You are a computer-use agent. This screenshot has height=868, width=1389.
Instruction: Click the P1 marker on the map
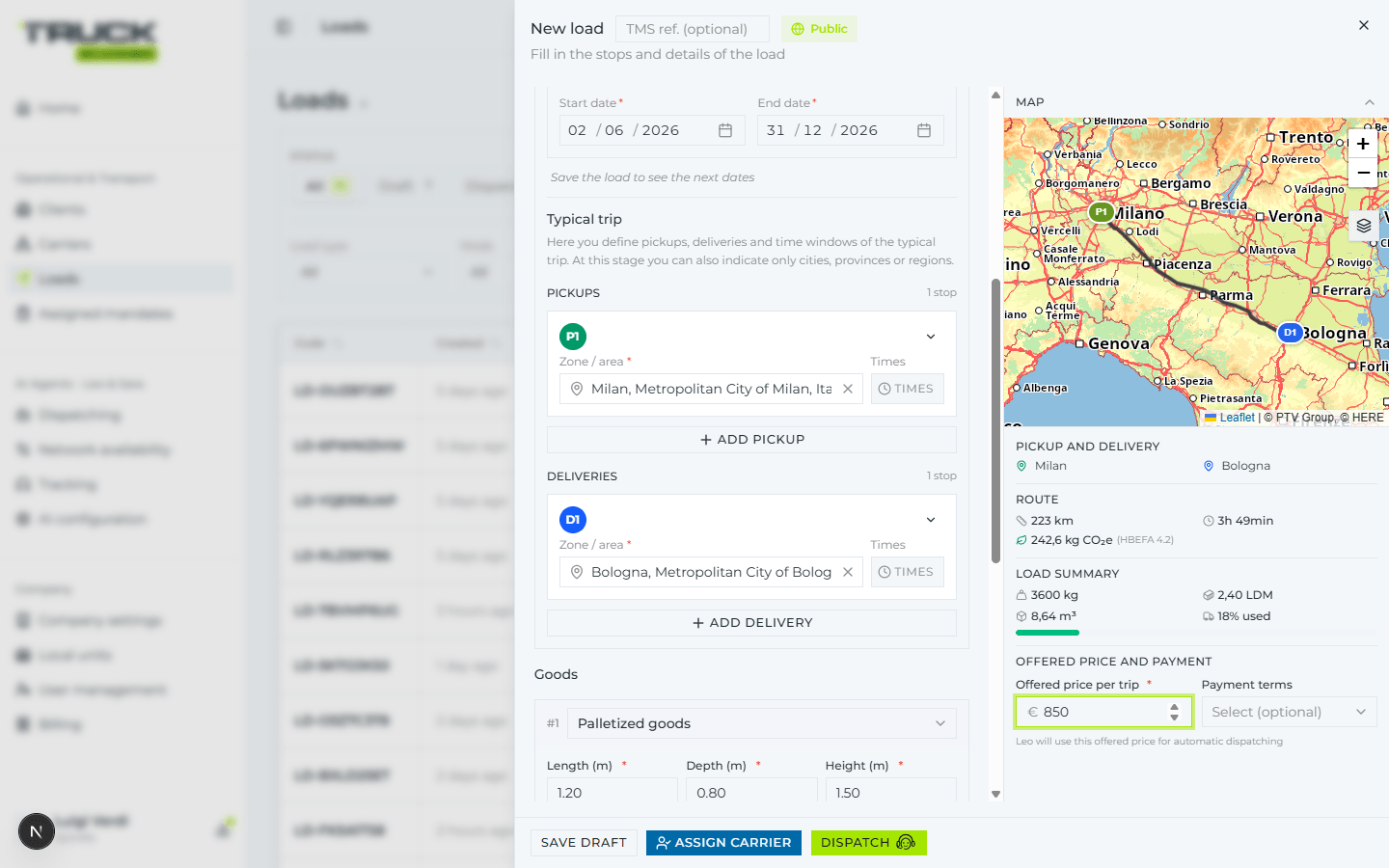1101,212
